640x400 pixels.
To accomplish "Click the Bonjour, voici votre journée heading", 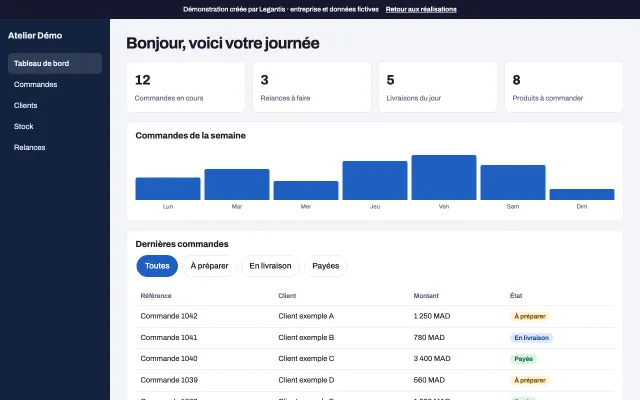I will pos(223,43).
